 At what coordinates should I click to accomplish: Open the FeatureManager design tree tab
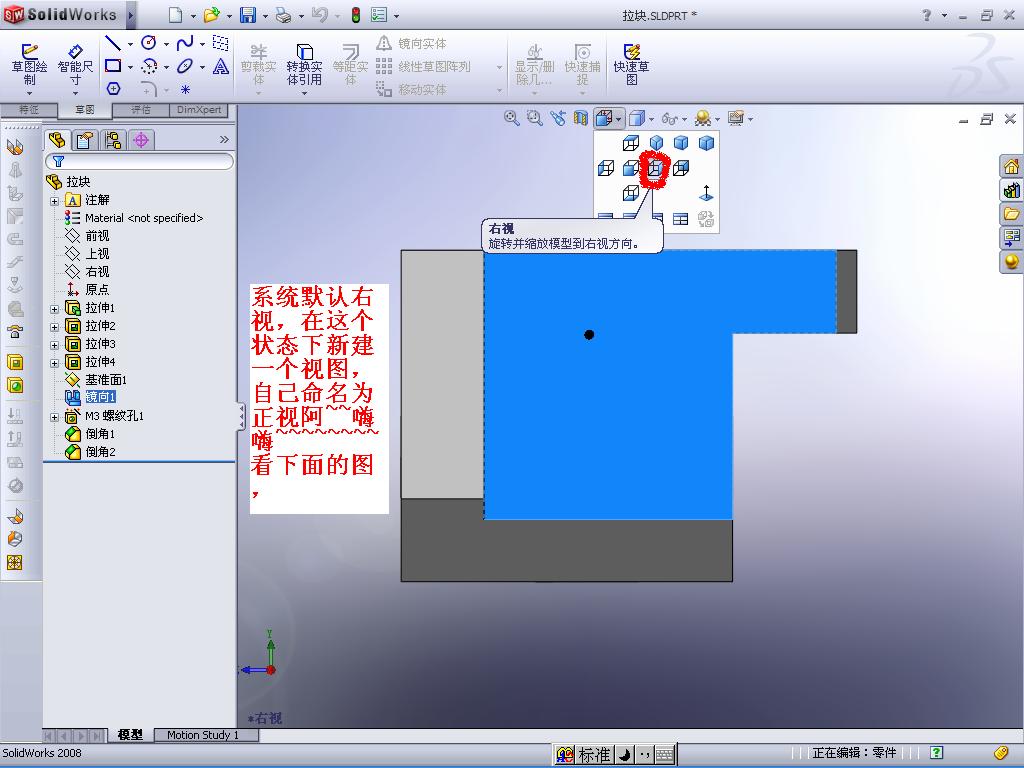pyautogui.click(x=57, y=140)
